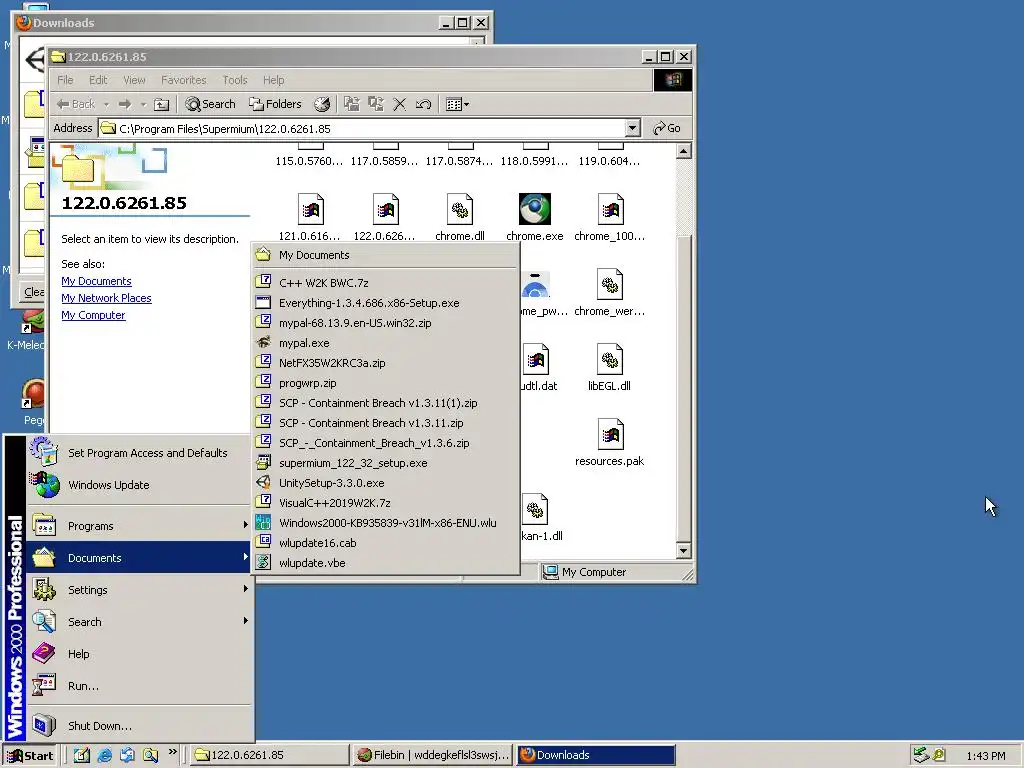The height and width of the screenshot is (768, 1024).
Task: Open Everything-1.3.4.686.x86-Setup.exe recent item
Action: click(x=386, y=303)
